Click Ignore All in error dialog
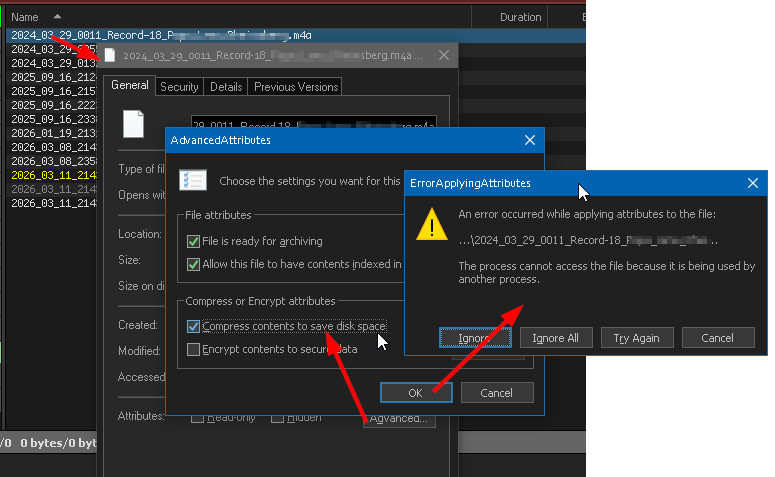 (555, 338)
